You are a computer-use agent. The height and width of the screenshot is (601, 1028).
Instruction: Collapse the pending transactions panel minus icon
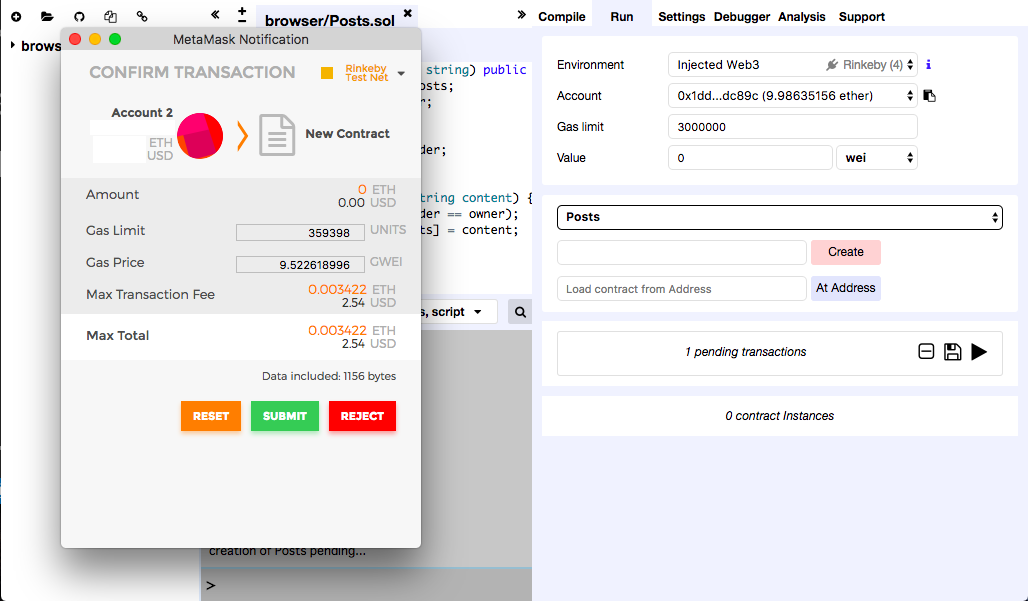[x=926, y=352]
